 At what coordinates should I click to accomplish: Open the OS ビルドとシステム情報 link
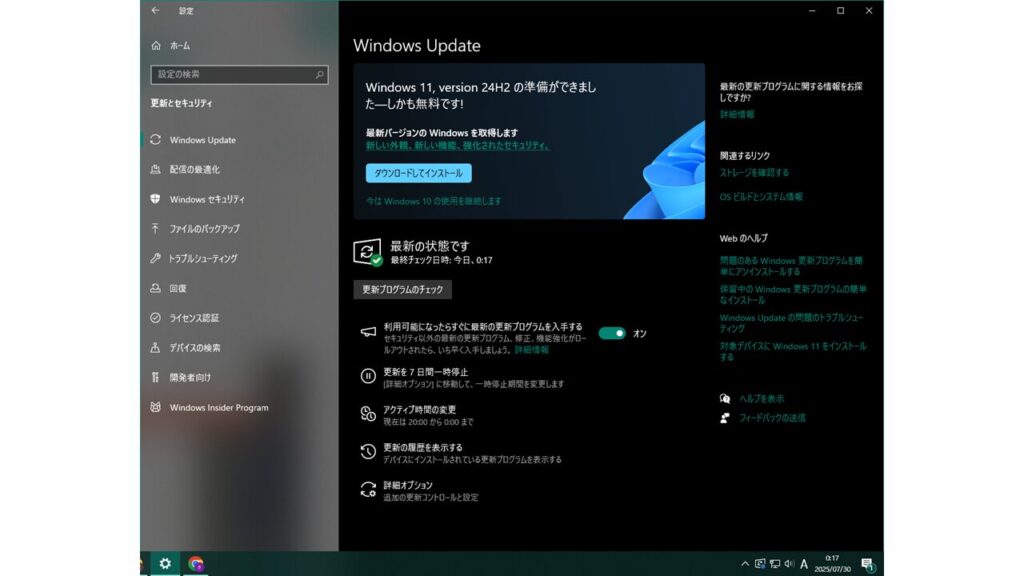761,197
